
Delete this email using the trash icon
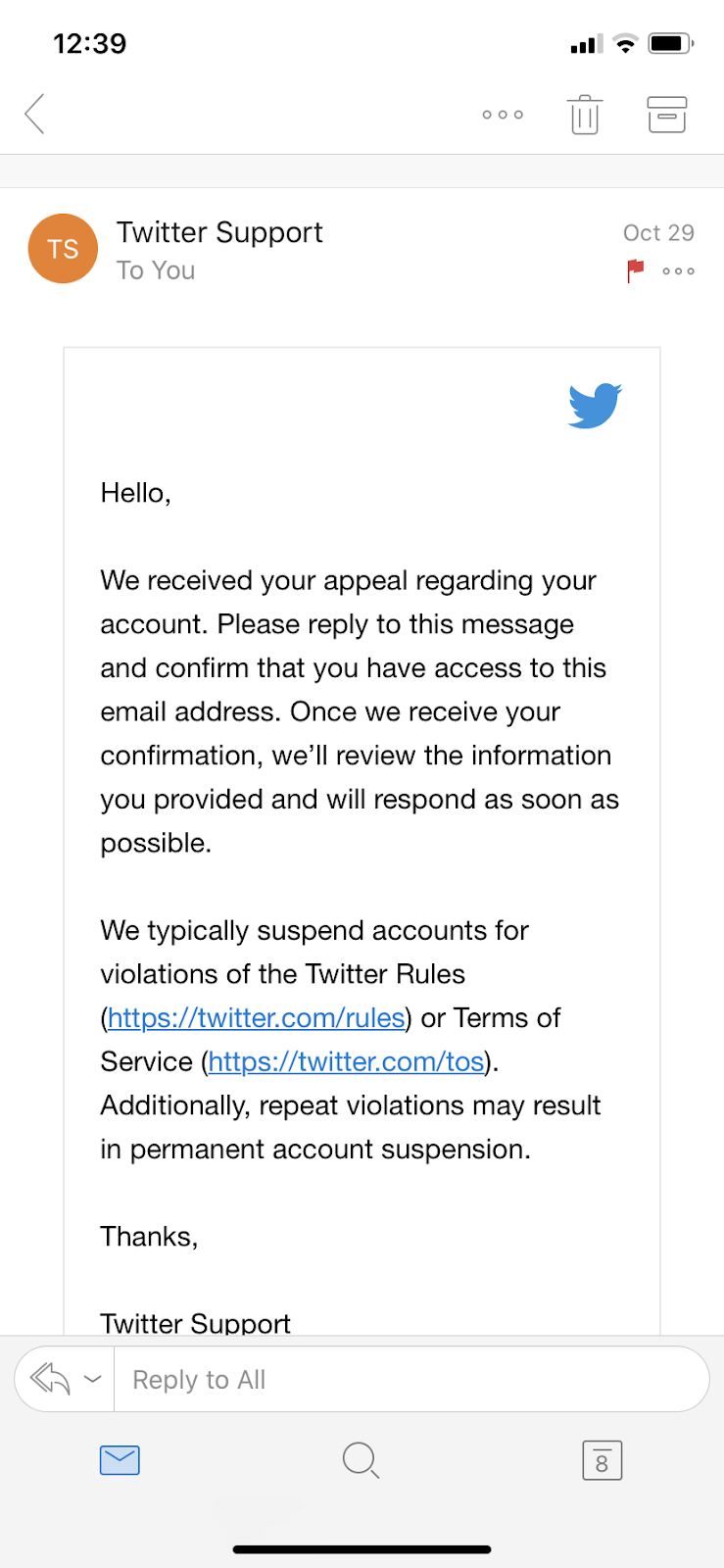[585, 114]
